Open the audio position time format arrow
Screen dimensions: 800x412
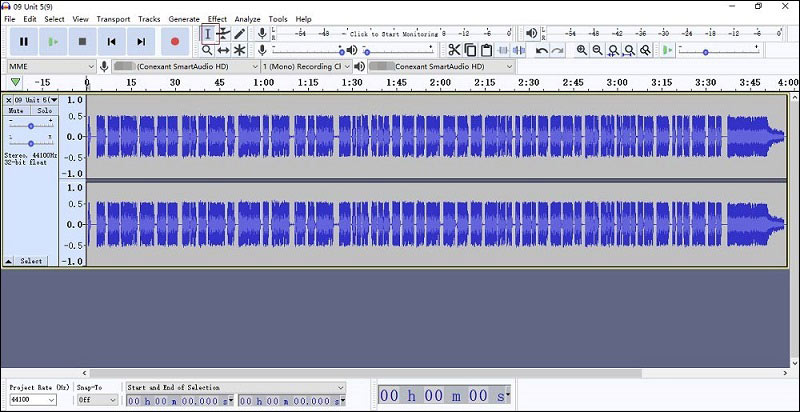[508, 396]
